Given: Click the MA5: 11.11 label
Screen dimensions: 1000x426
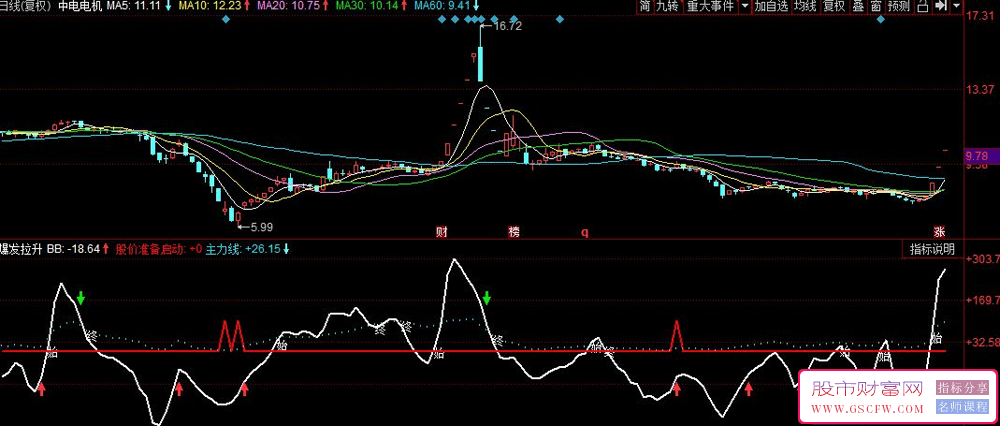Looking at the screenshot, I should (136, 6).
